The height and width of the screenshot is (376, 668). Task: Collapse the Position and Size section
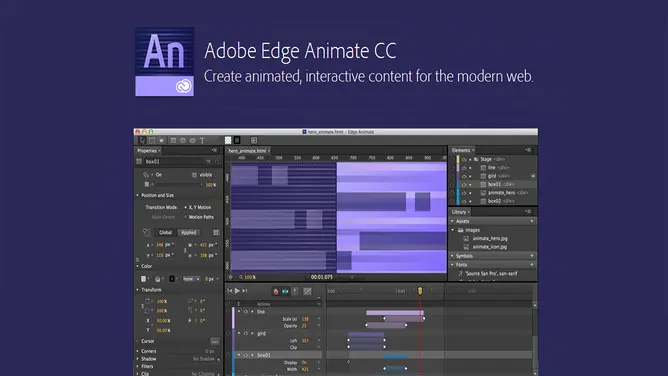[138, 195]
